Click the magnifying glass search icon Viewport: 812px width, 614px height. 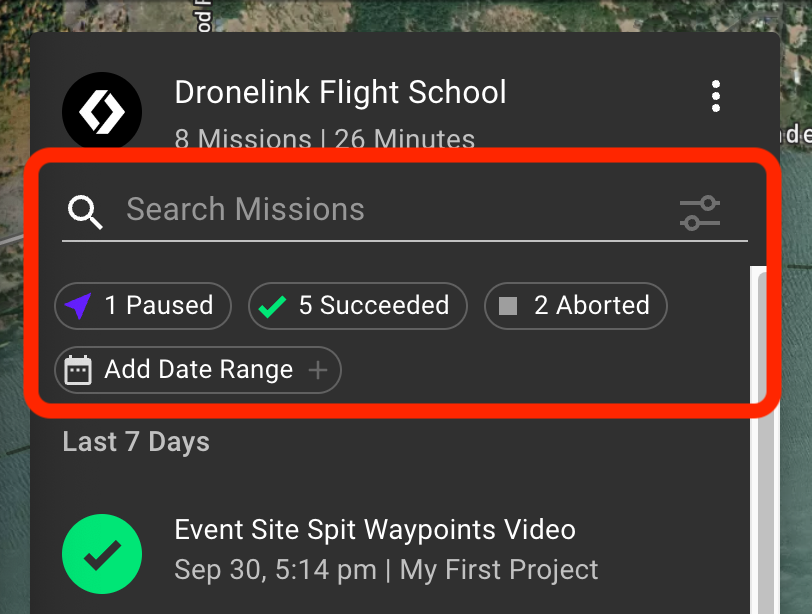tap(85, 212)
